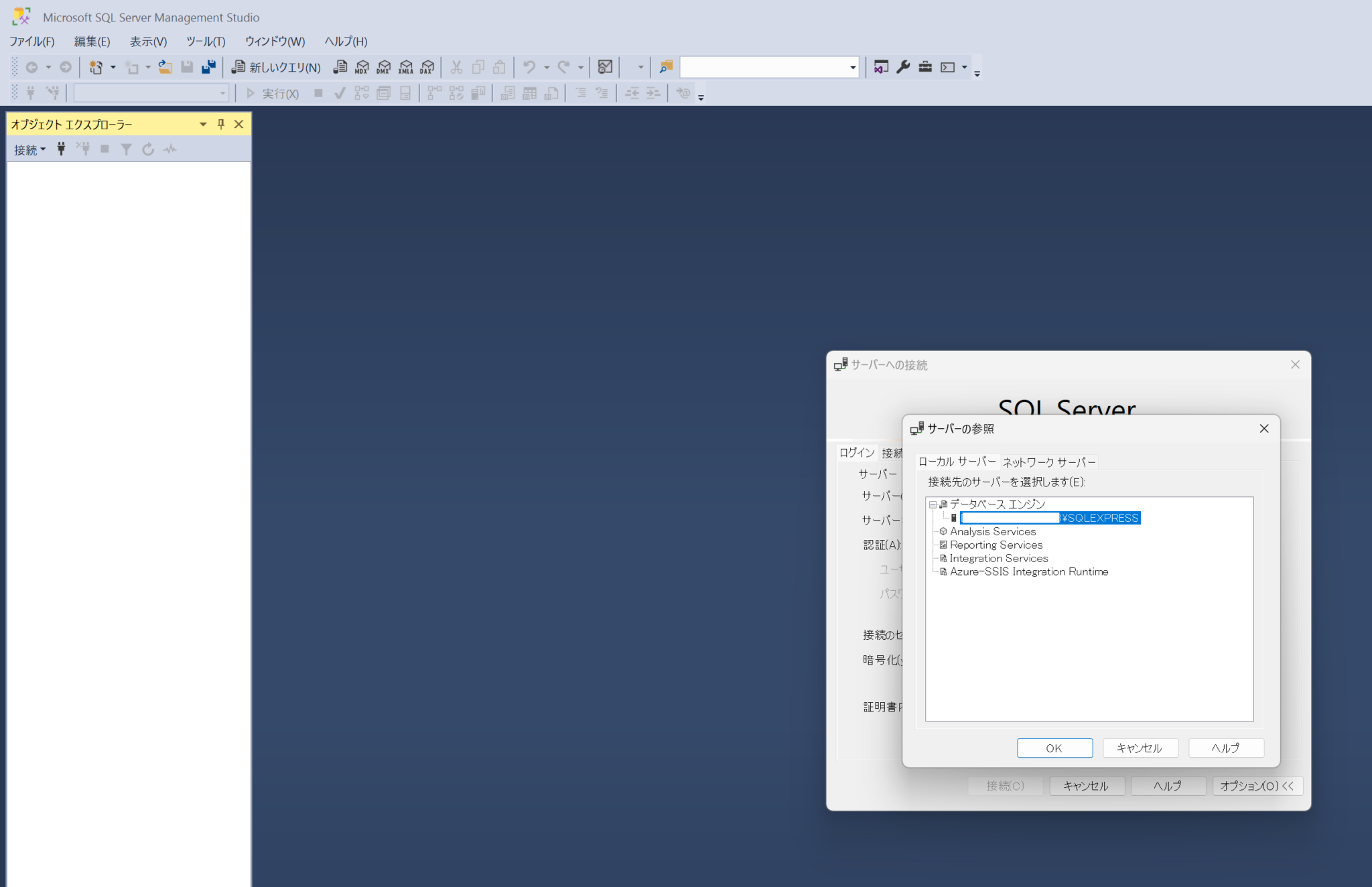Click the Save icon in the standard toolbar

(x=187, y=67)
